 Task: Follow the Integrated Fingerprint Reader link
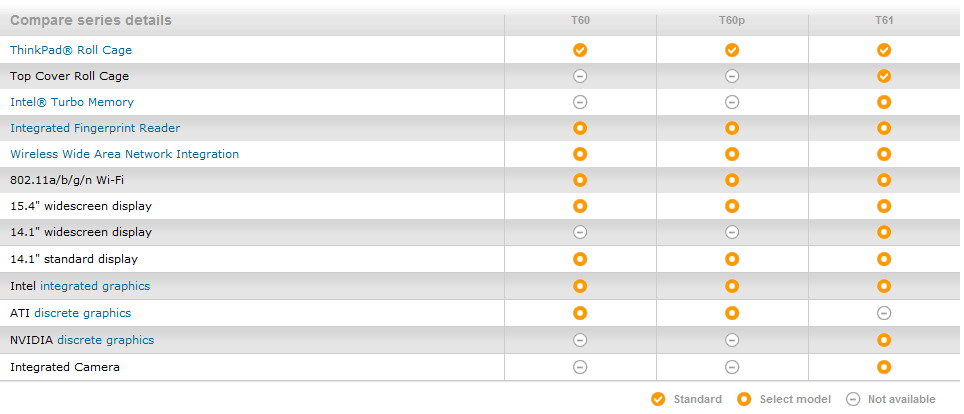click(x=95, y=128)
